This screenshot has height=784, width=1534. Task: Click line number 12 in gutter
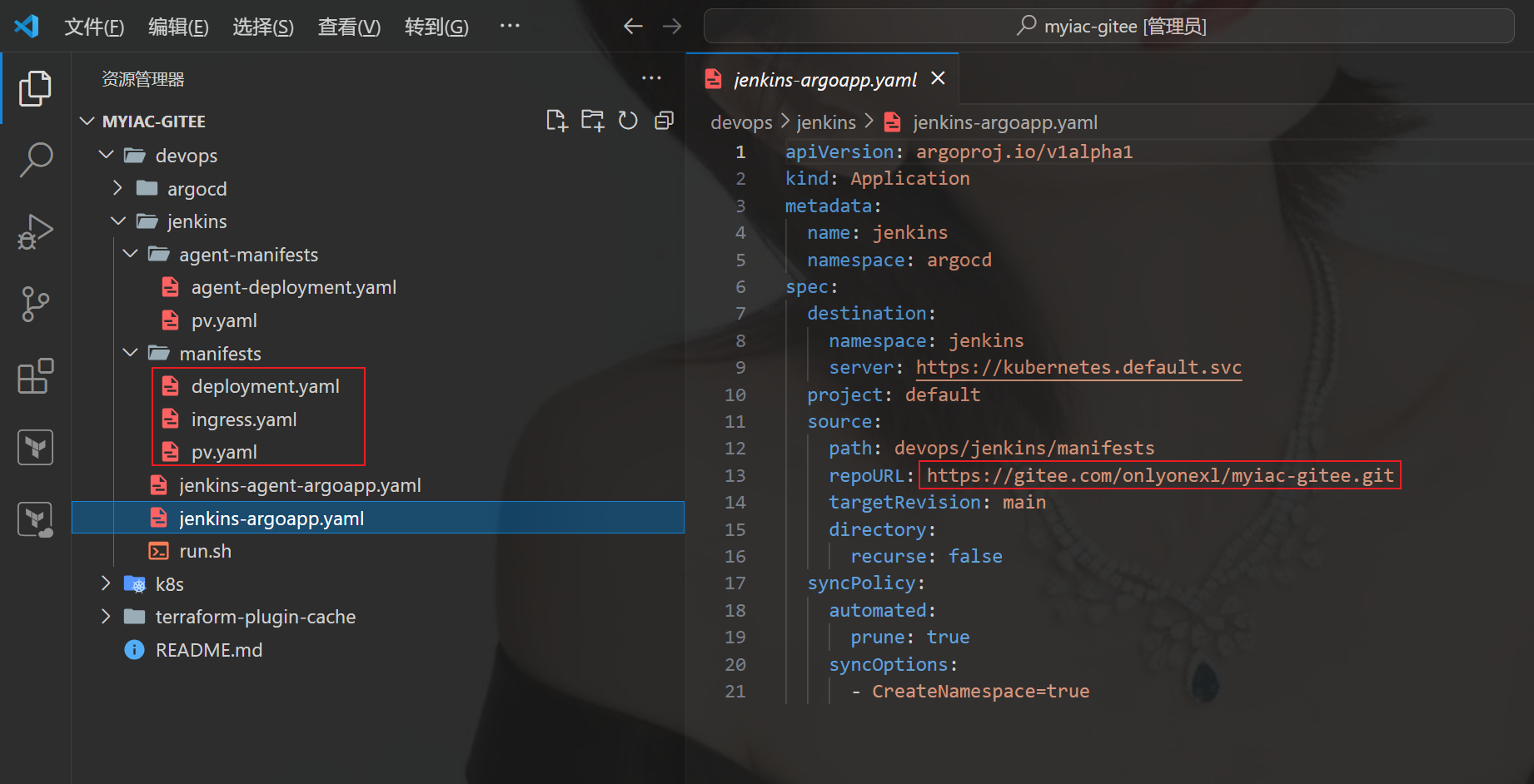[x=735, y=448]
